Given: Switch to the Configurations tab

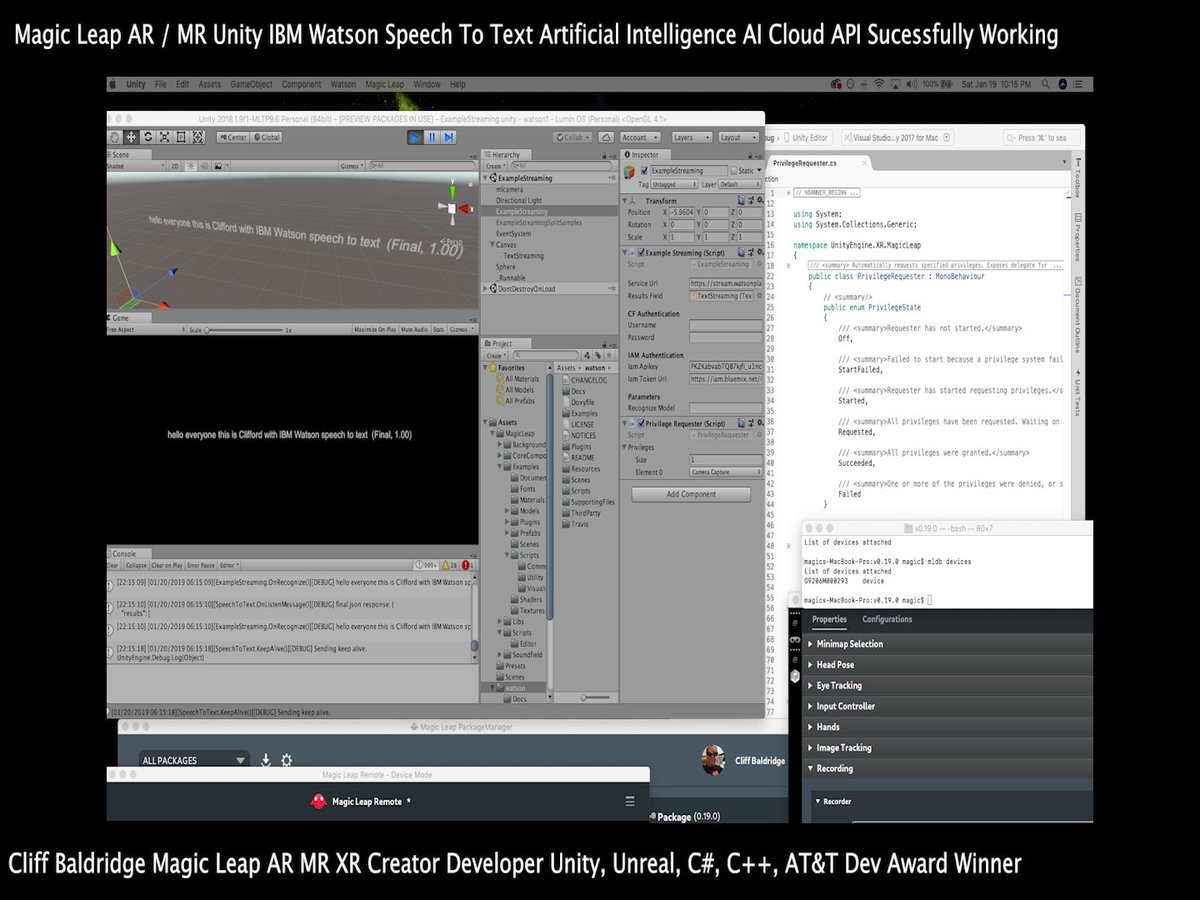Looking at the screenshot, I should coord(887,619).
